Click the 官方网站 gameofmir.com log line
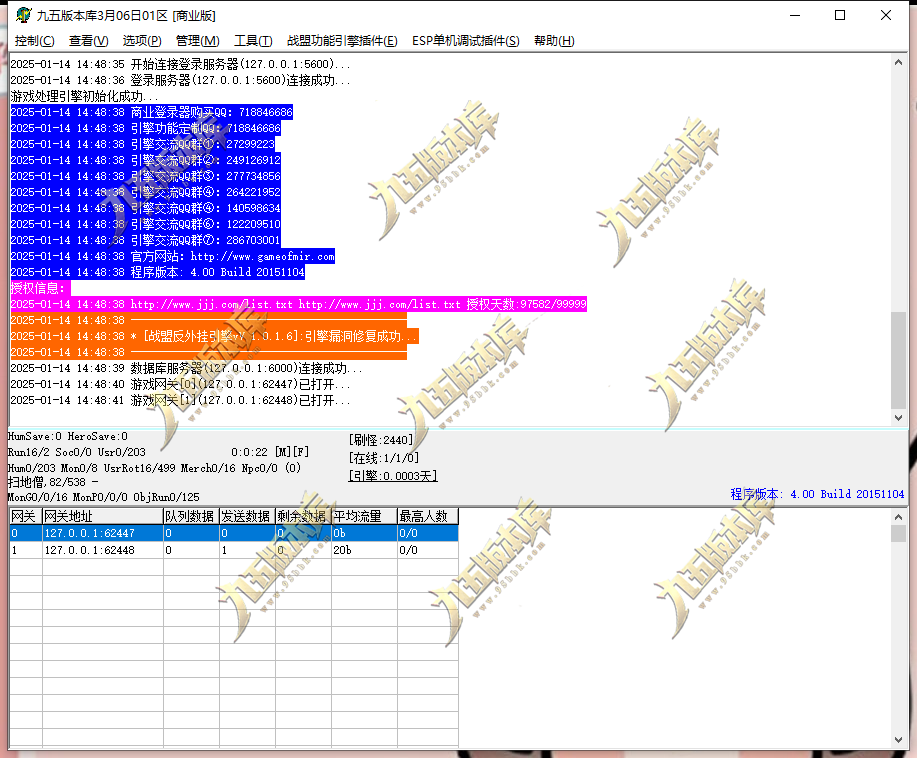This screenshot has height=758, width=917. pyautogui.click(x=173, y=256)
